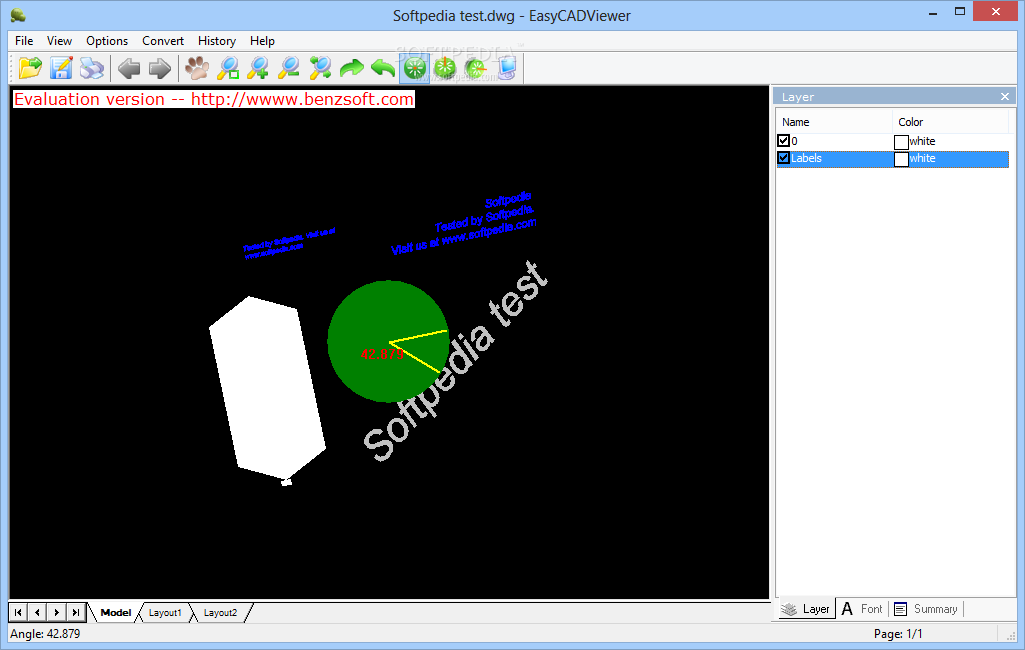Toggle the highlighted green measure circle tool
Screen dimensions: 1025x650
tap(414, 68)
